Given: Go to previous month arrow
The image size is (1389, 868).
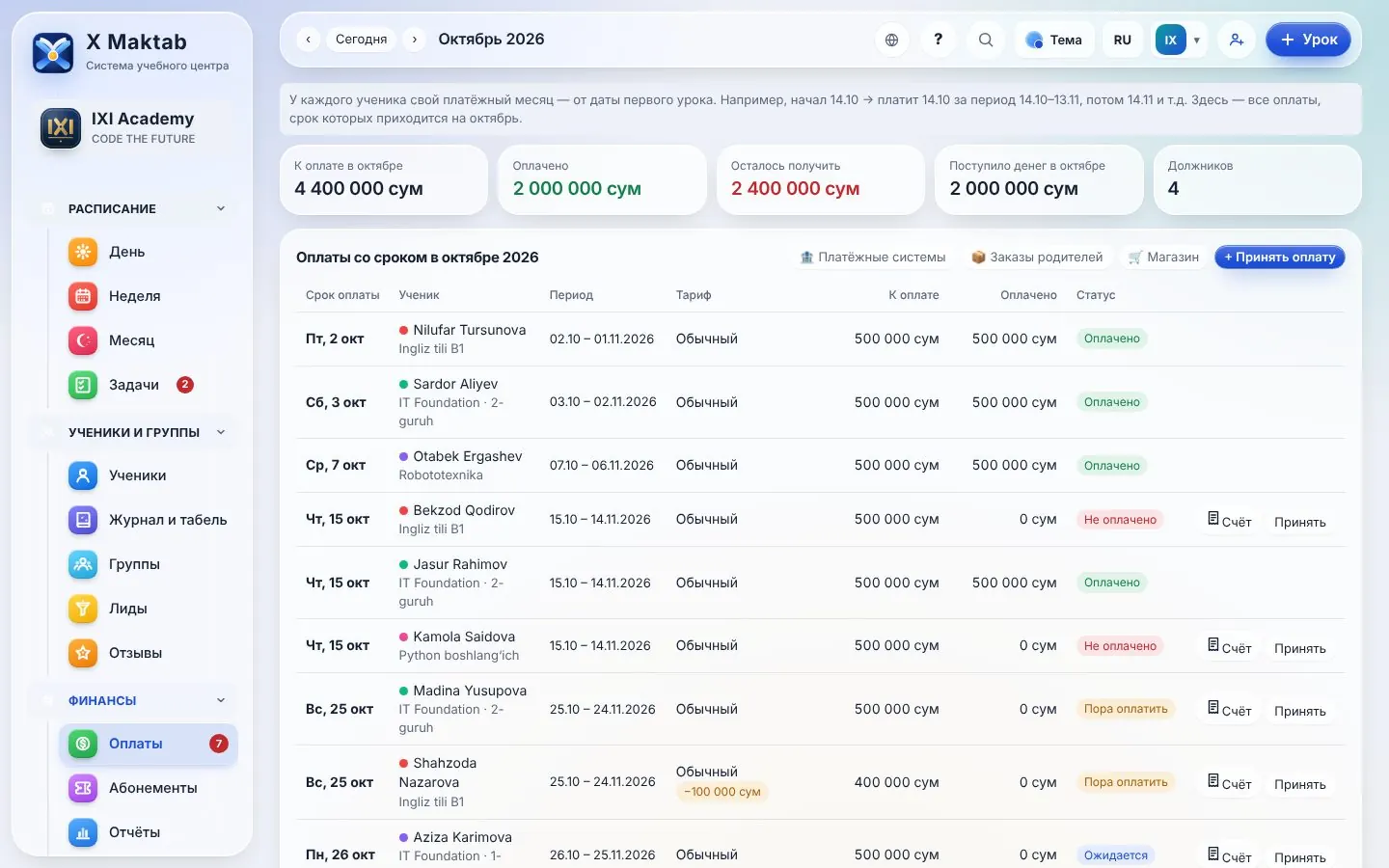Looking at the screenshot, I should (308, 40).
